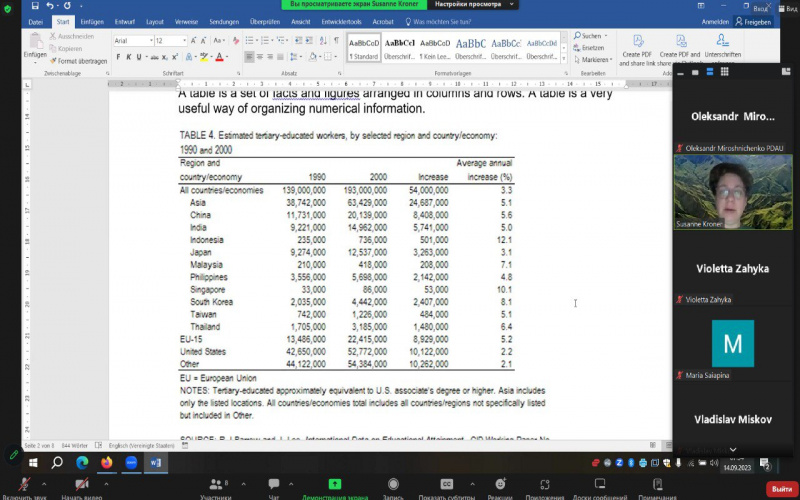Toggle bold formatting F button

(118, 57)
